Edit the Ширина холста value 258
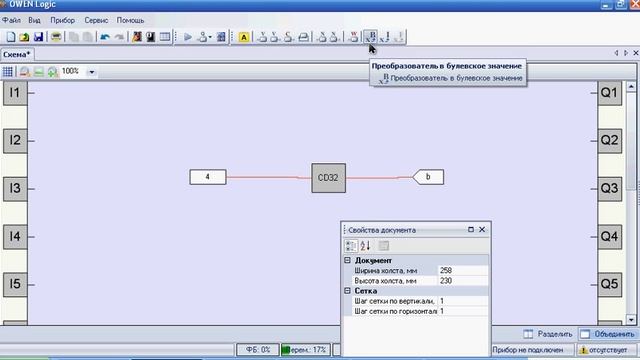 coord(463,271)
